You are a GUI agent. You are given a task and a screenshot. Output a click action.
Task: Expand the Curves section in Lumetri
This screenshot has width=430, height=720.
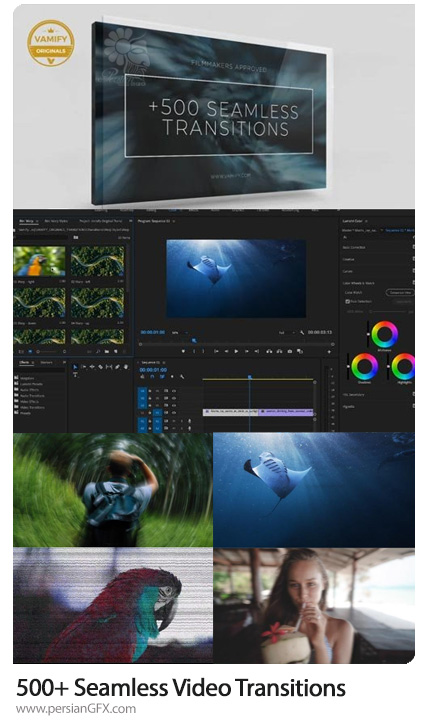347,271
